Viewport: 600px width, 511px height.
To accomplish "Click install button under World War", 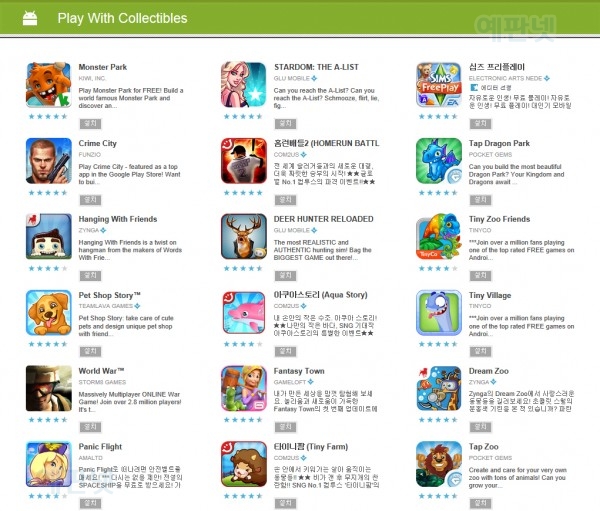I will tap(90, 427).
